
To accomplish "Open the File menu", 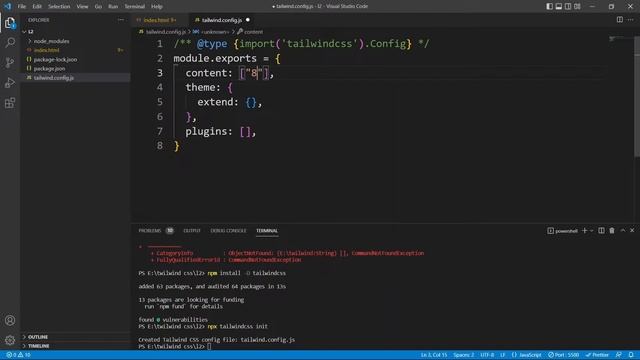I will pyautogui.click(x=22, y=6).
